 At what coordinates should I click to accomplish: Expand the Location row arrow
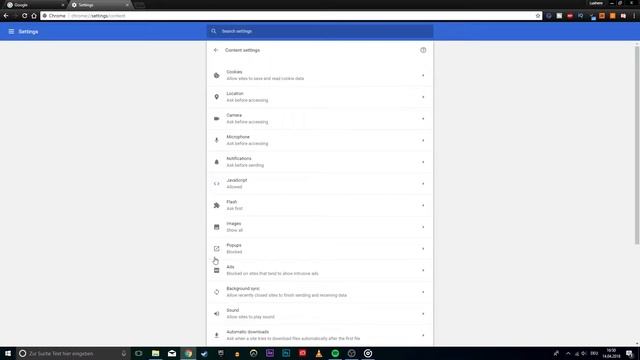423,97
